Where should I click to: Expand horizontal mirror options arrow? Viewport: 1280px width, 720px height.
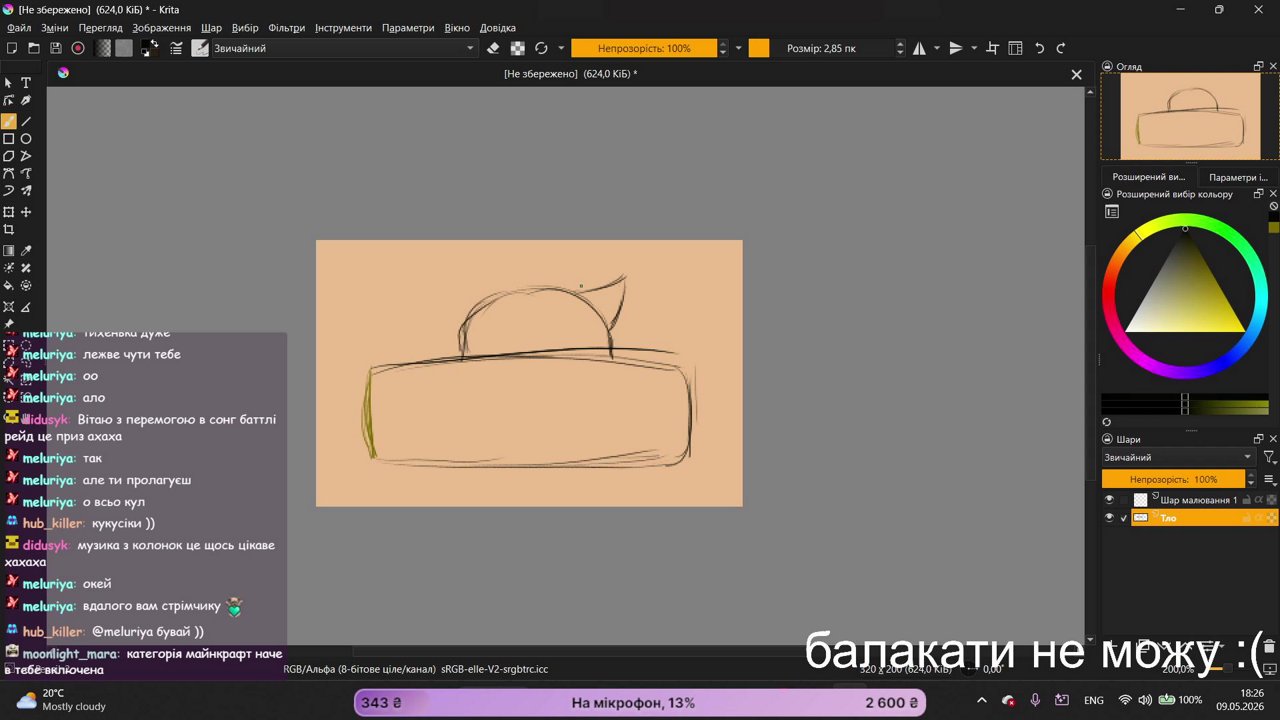pyautogui.click(x=937, y=48)
